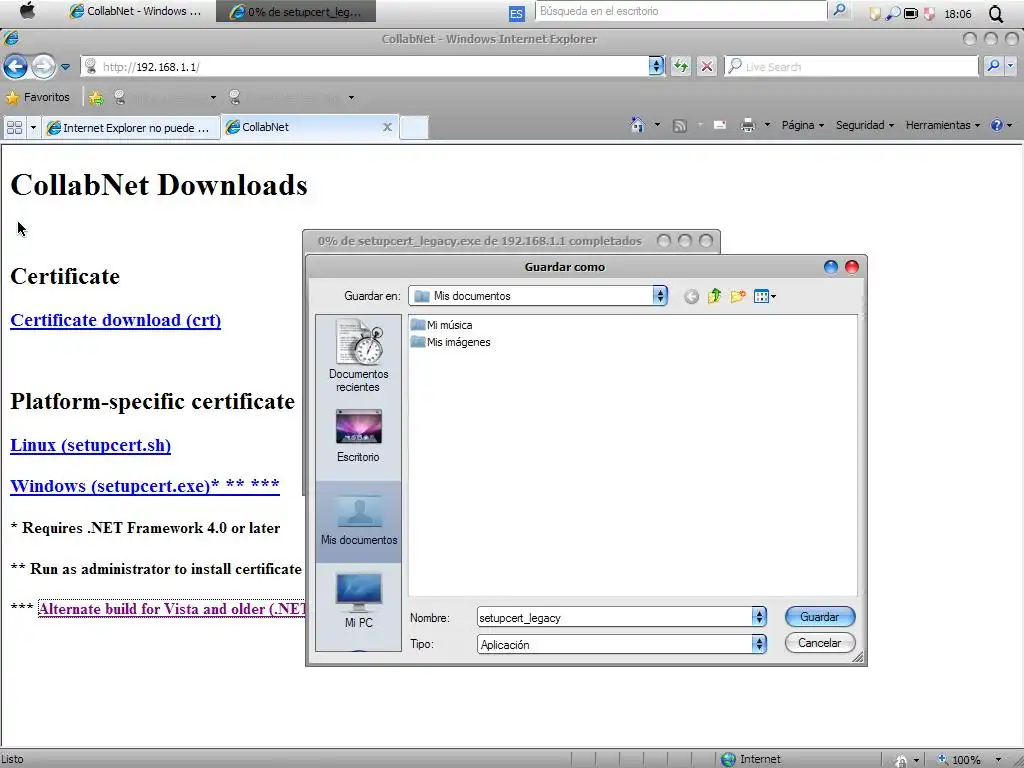The image size is (1024, 768).
Task: Open the address bar history dropdown
Action: [x=656, y=66]
